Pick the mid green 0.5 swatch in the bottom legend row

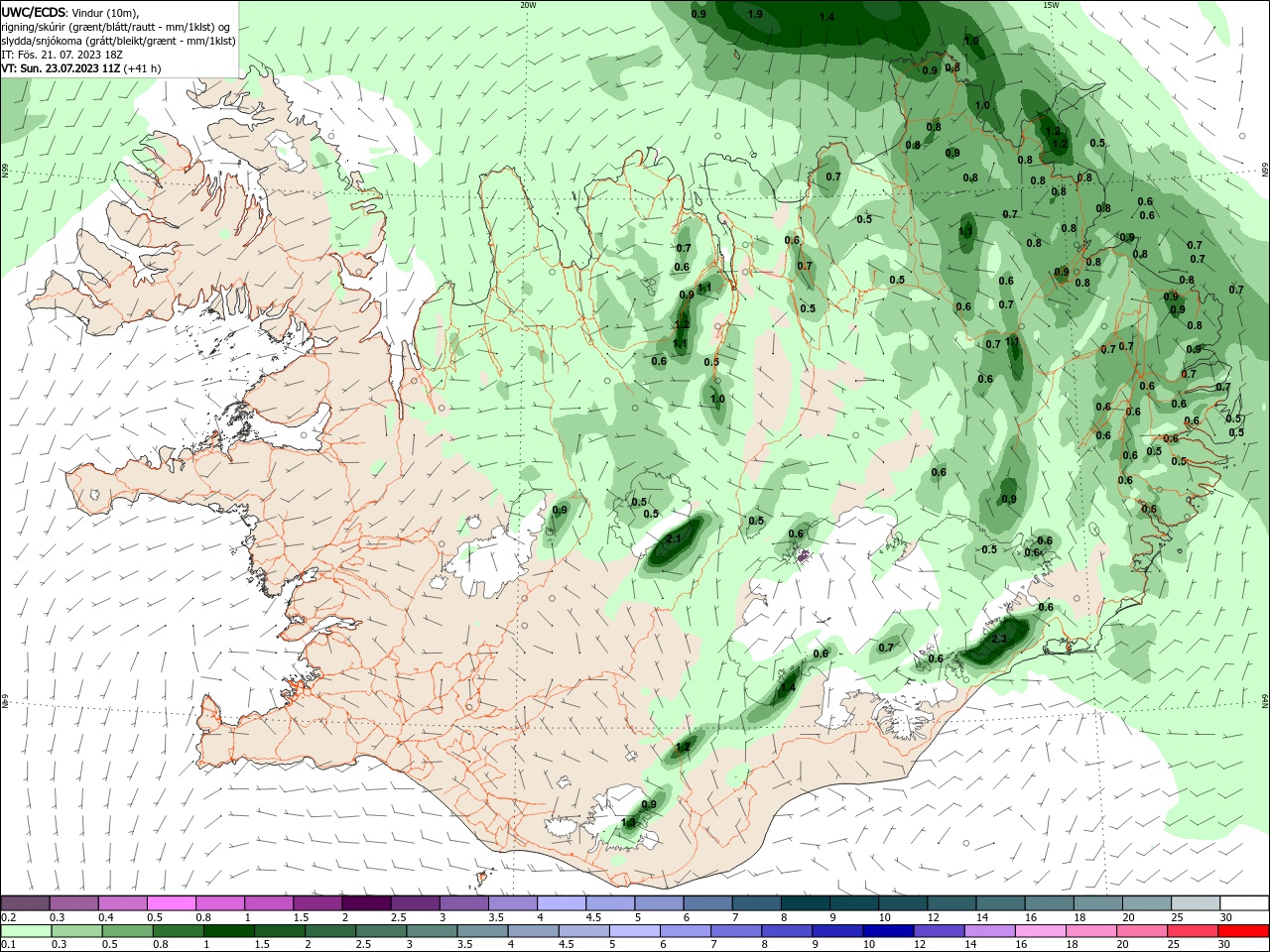[127, 931]
